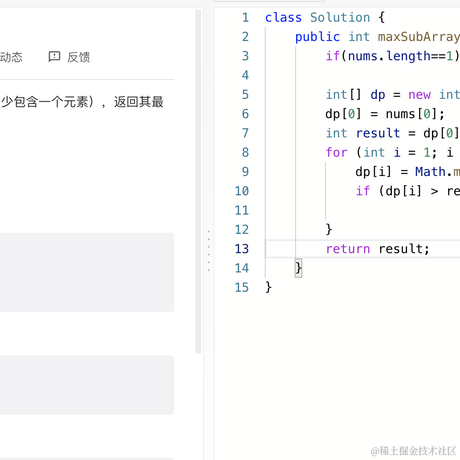This screenshot has height=460, width=460.
Task: Click final closing brace on line 15
Action: click(268, 287)
